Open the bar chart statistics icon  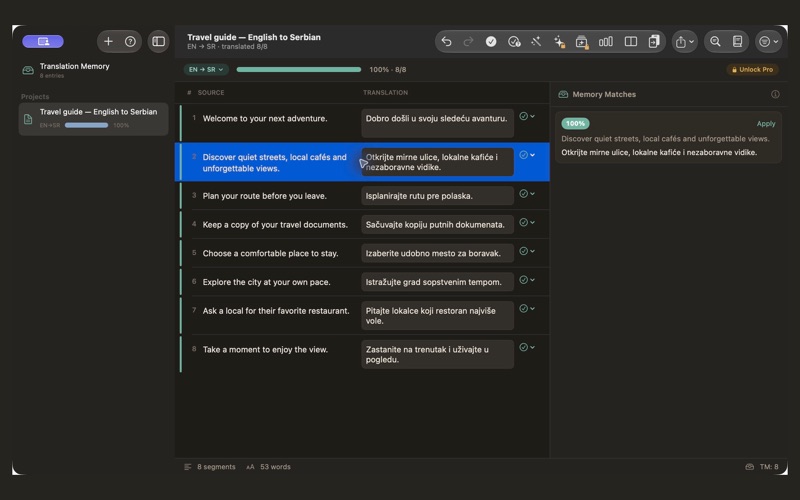(606, 41)
